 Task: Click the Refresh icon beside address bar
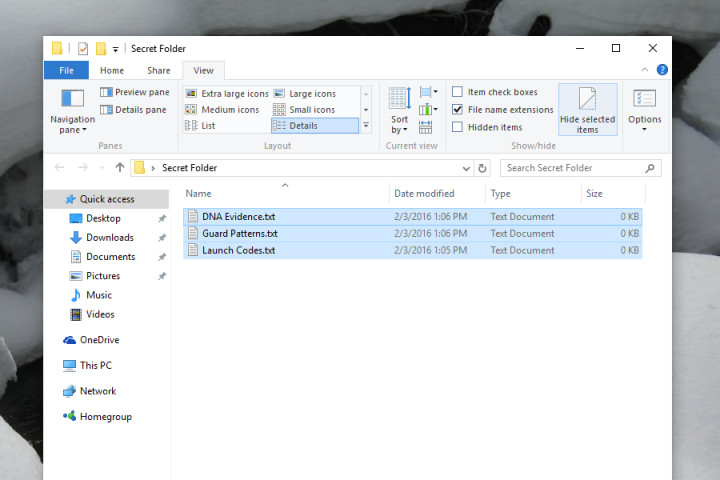(483, 168)
